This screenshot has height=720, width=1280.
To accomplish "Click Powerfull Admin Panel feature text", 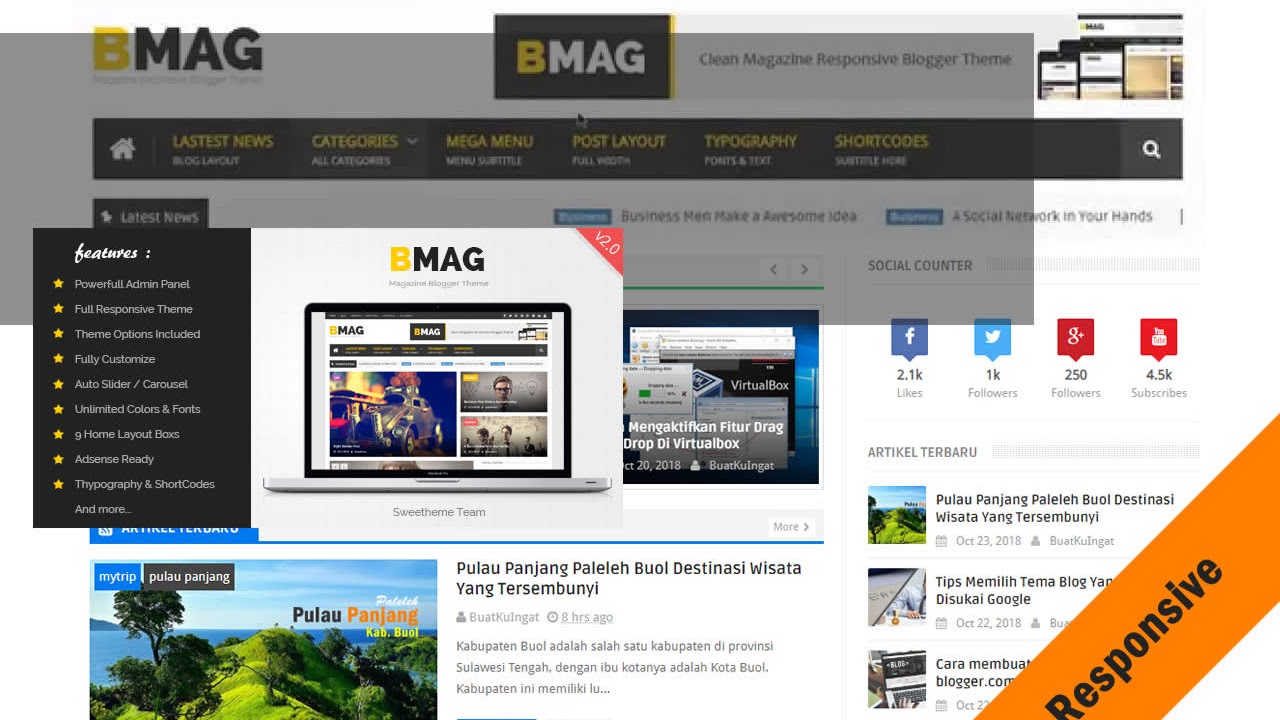I will (132, 284).
